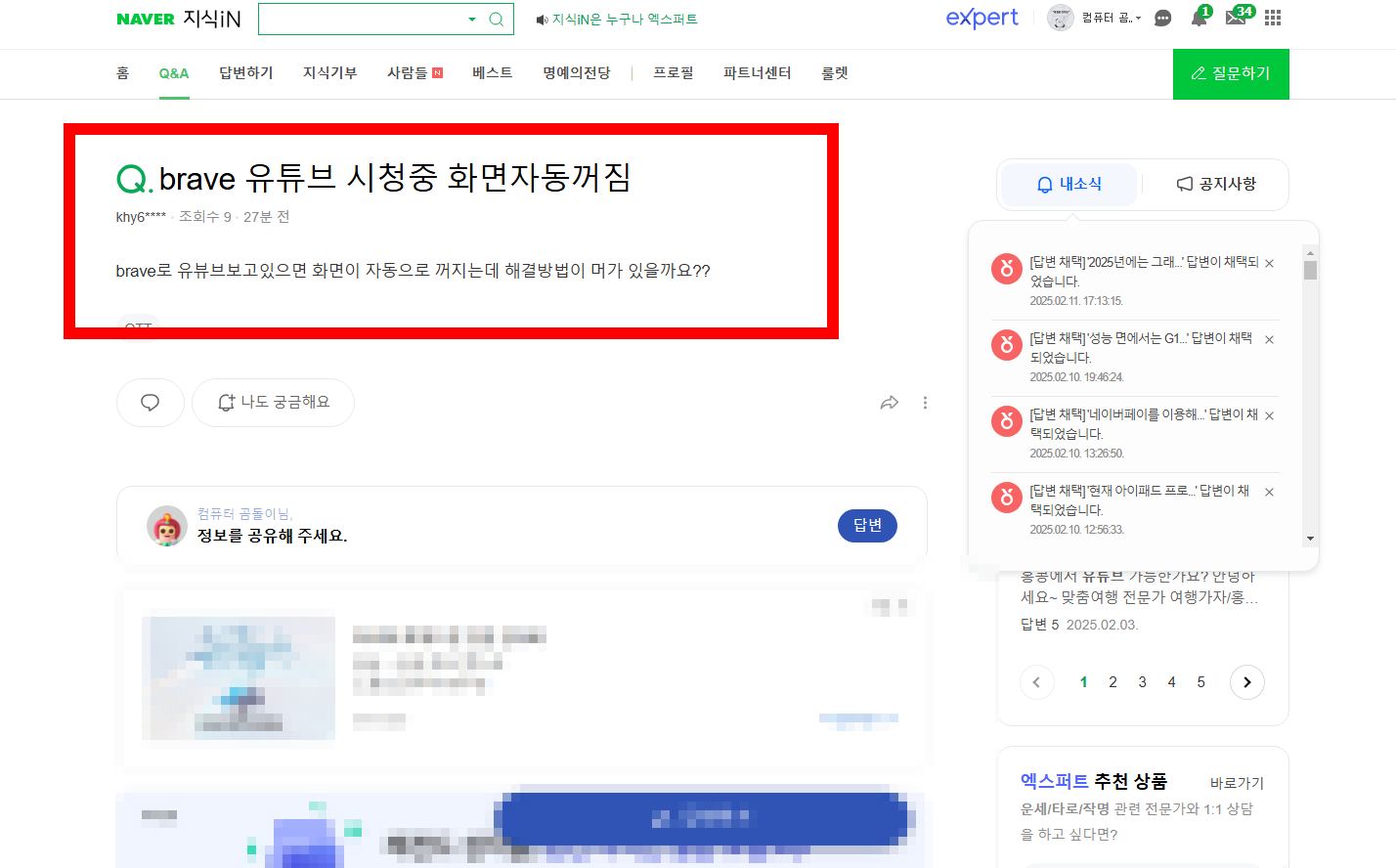Open the '성능 면에서는 G1' 답변 채택 notification
Image resolution: width=1396 pixels, height=868 pixels.
click(x=1141, y=348)
